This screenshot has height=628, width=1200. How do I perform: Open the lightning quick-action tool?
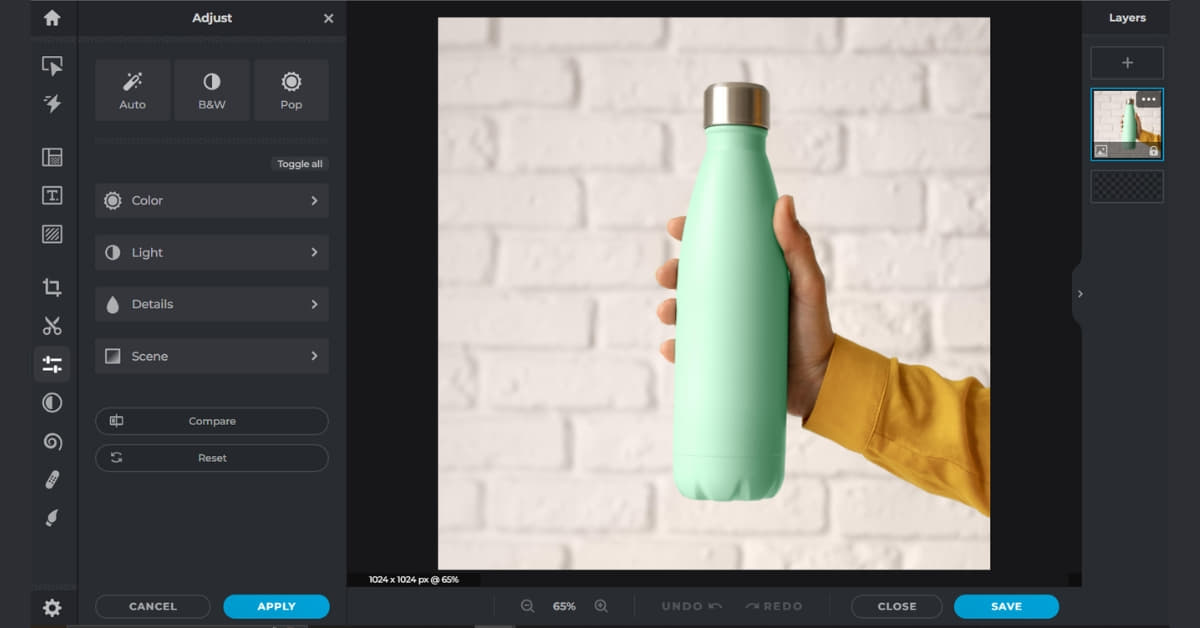click(52, 103)
